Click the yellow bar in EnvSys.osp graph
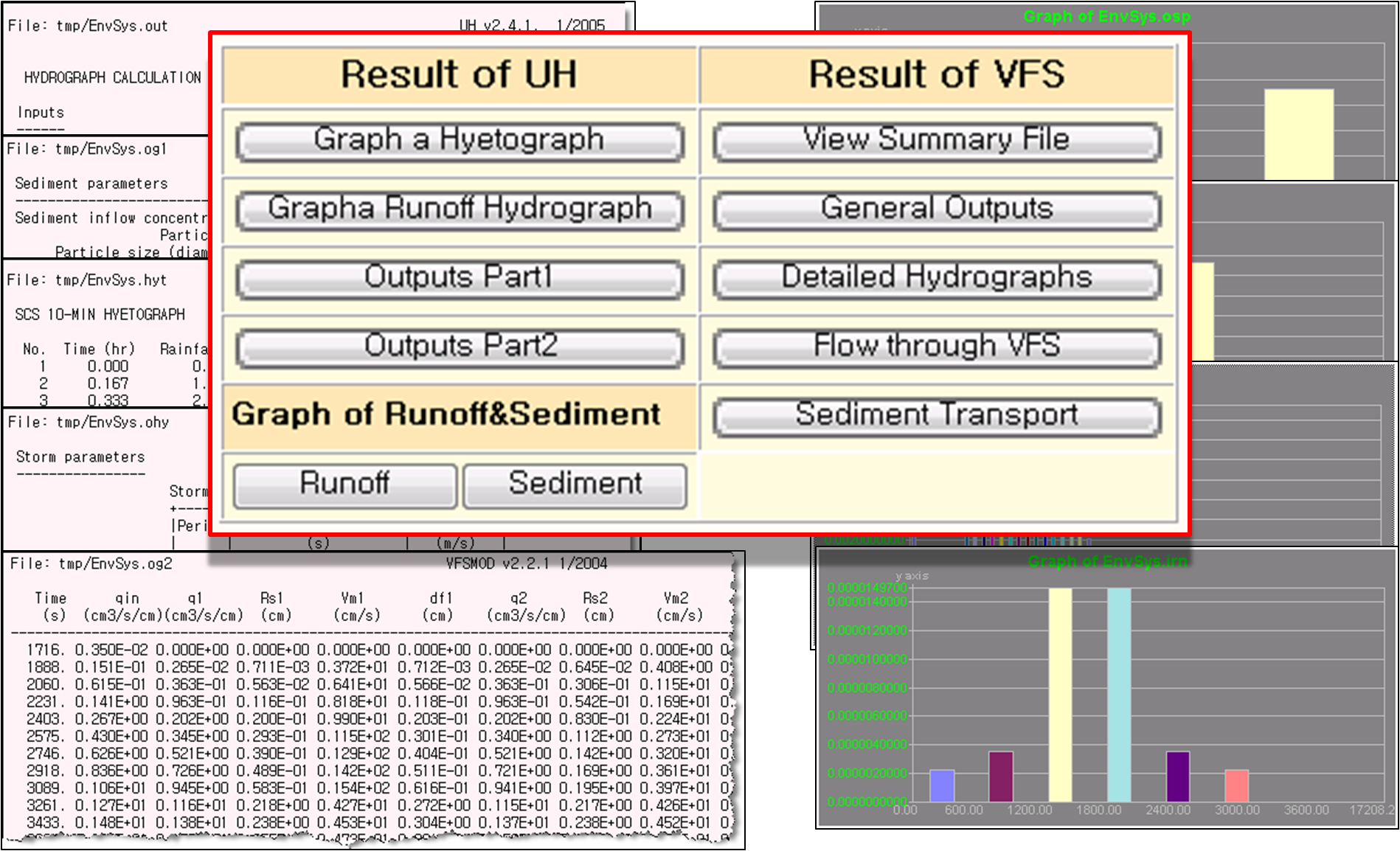 click(1298, 134)
